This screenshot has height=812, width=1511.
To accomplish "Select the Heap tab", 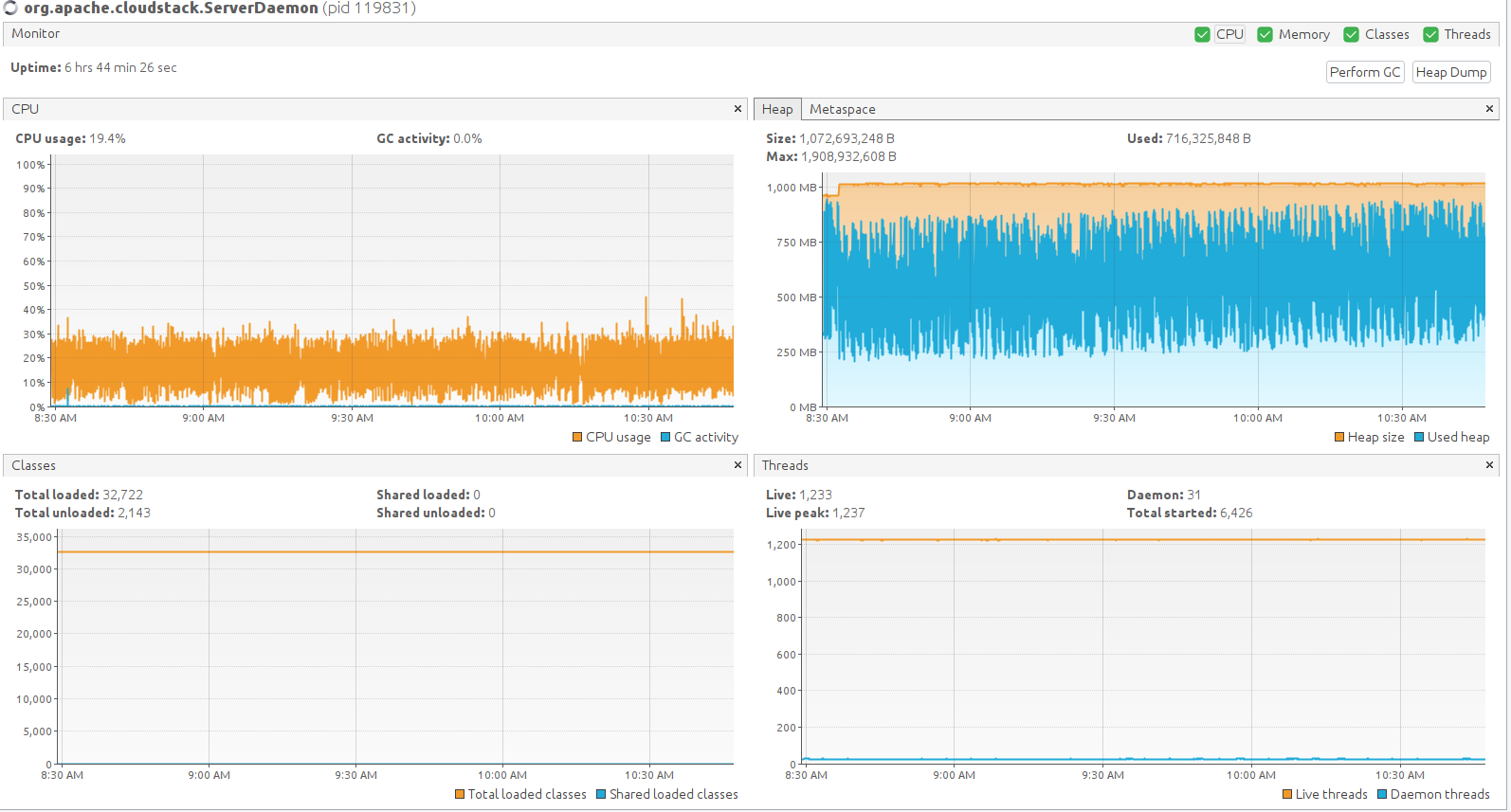I will click(x=777, y=109).
